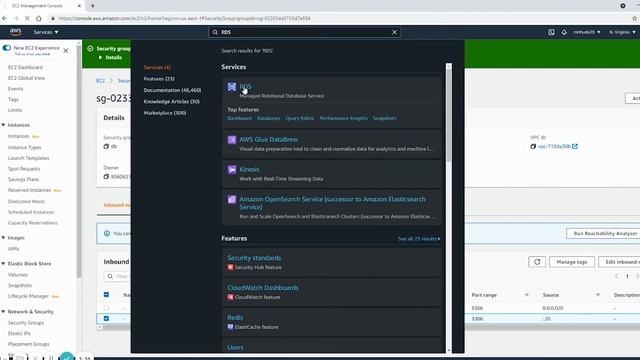Click CloudWatch feature icon
The width and height of the screenshot is (640, 360).
pyautogui.click(x=230, y=297)
